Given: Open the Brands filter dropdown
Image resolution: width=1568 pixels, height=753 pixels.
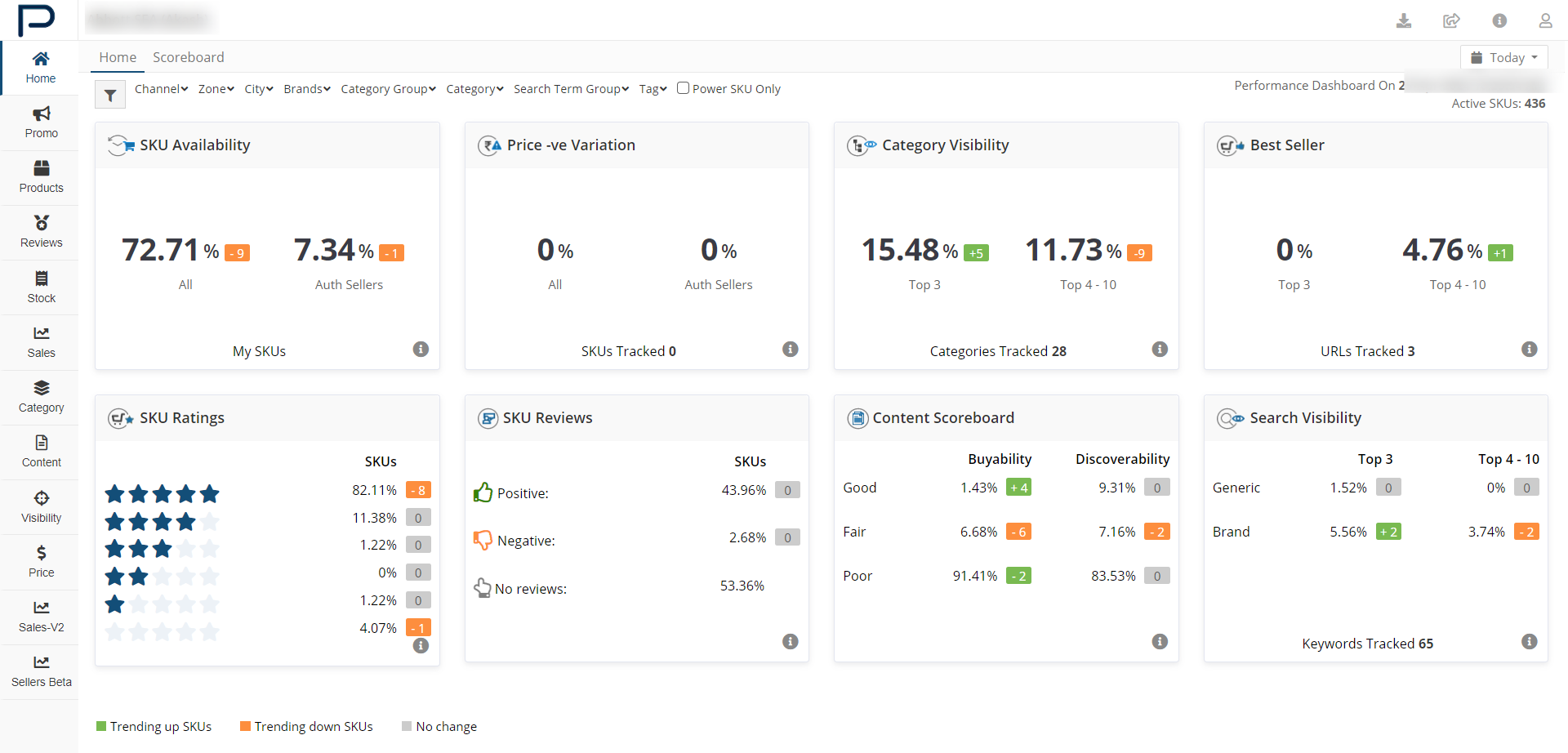Looking at the screenshot, I should [x=306, y=89].
